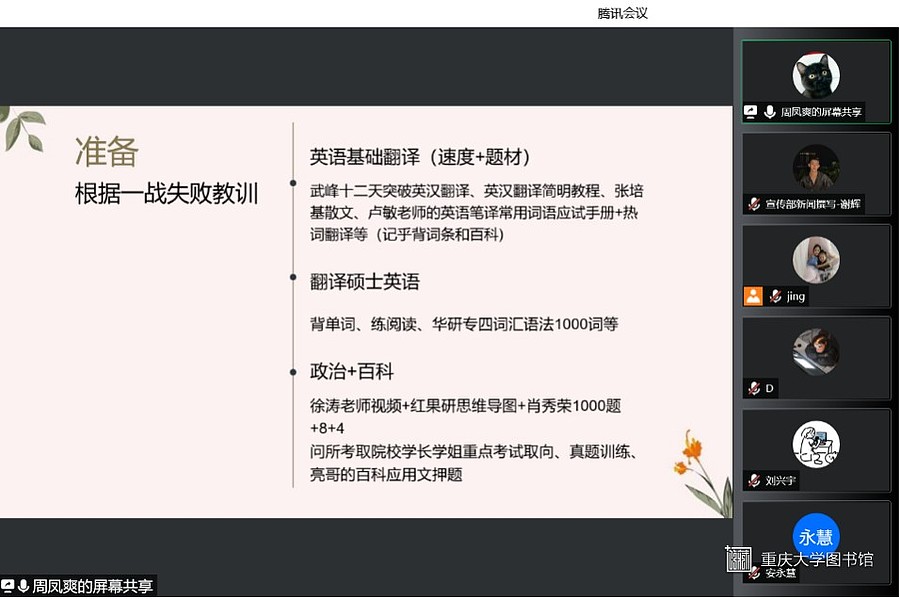Select the 宣传部新闻撰写-谢辉 name label

pos(813,204)
